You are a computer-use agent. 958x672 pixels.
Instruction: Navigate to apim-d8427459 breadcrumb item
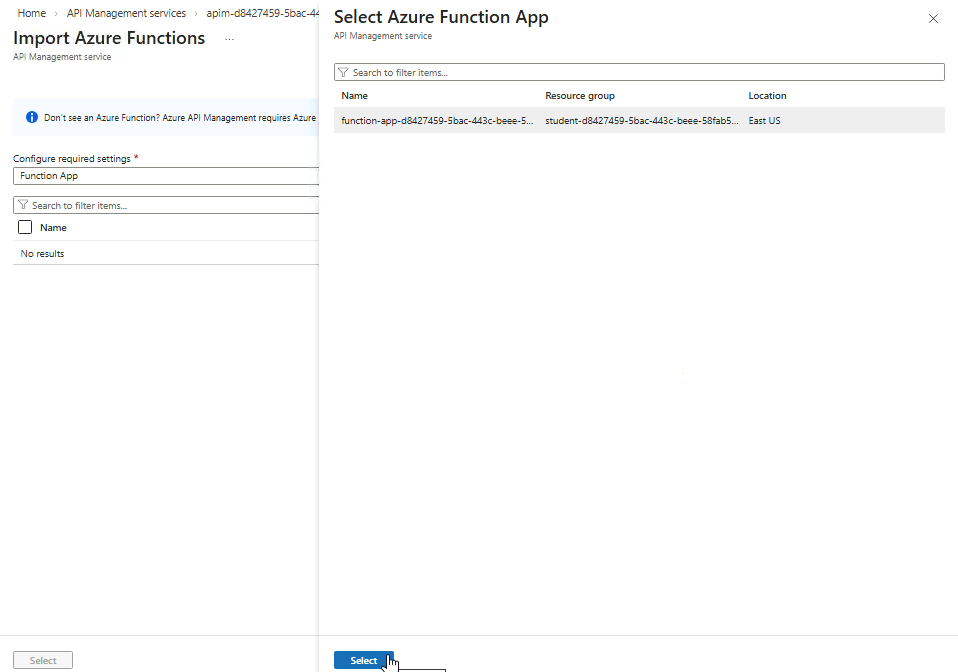pos(262,13)
